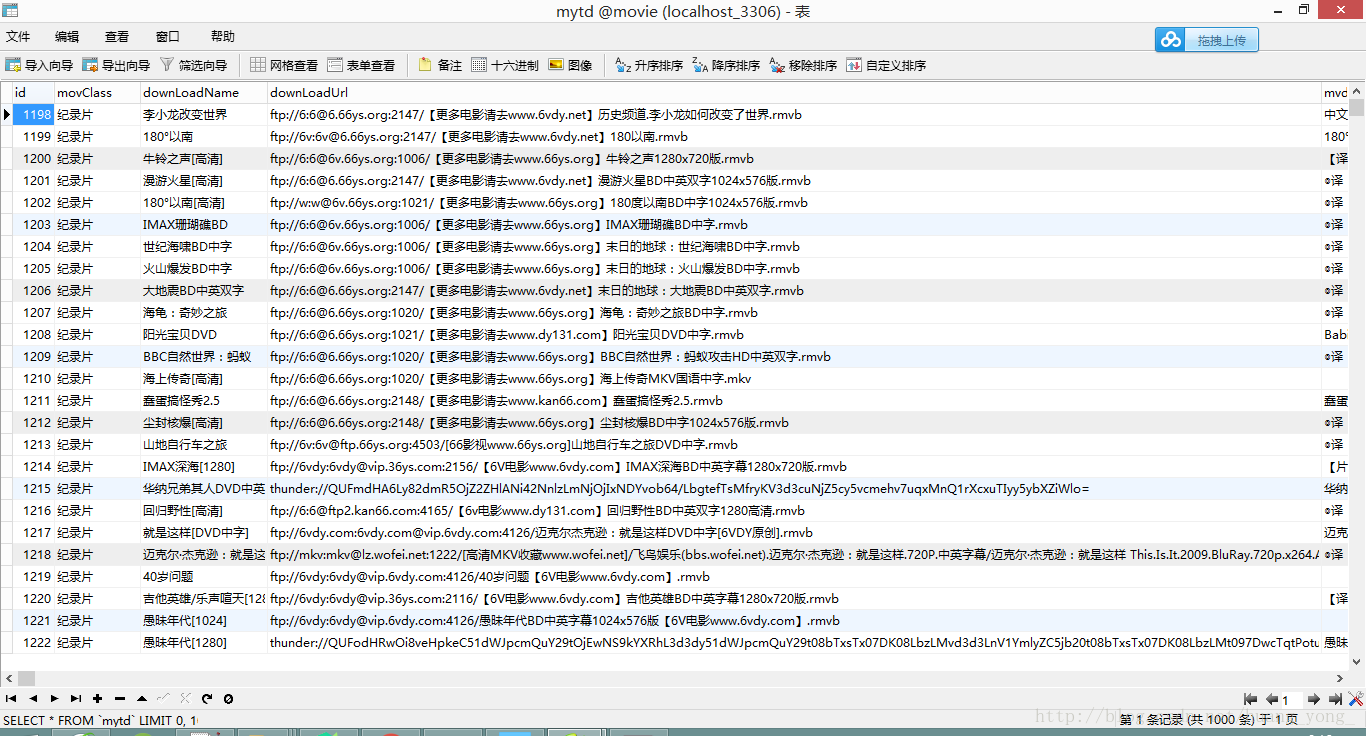
Task: Open the Import Wizard (导入向导)
Action: tap(39, 65)
